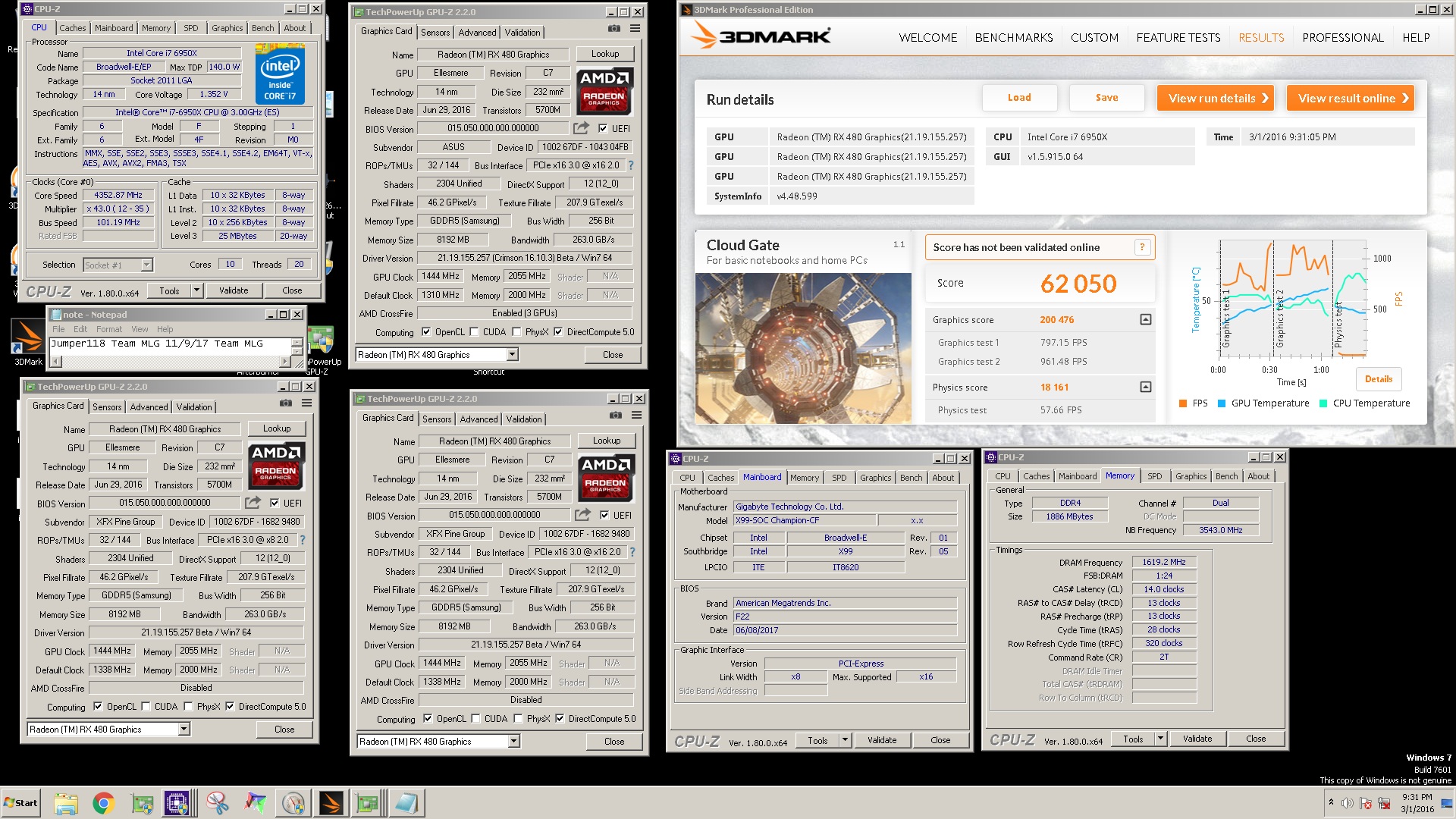Switch to Caches tab in CPU-Z CPU window

(73, 28)
